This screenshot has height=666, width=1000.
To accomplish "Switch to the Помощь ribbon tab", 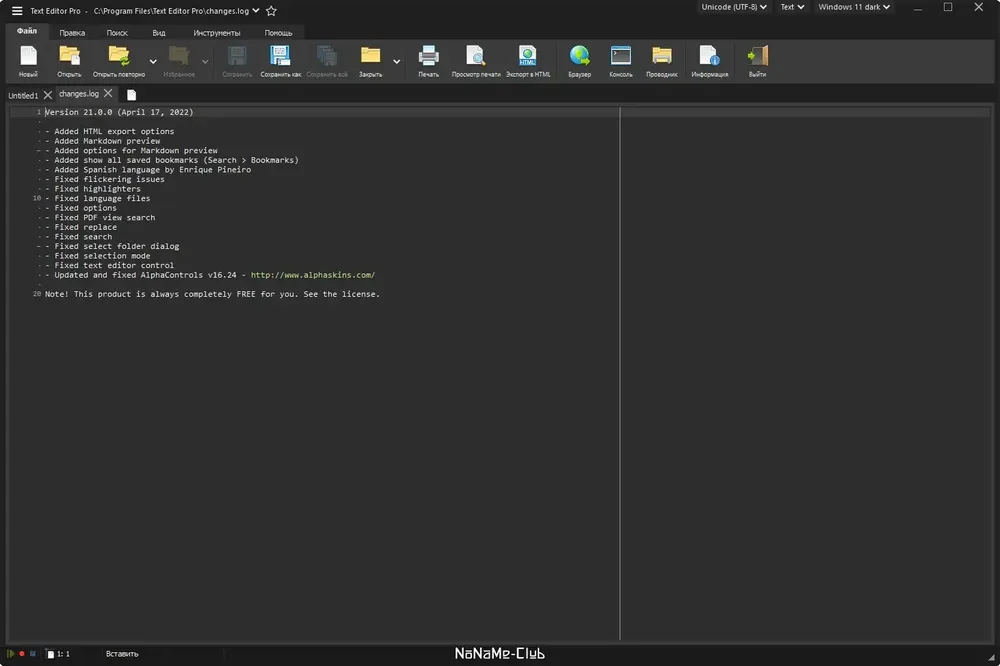I will pos(279,33).
